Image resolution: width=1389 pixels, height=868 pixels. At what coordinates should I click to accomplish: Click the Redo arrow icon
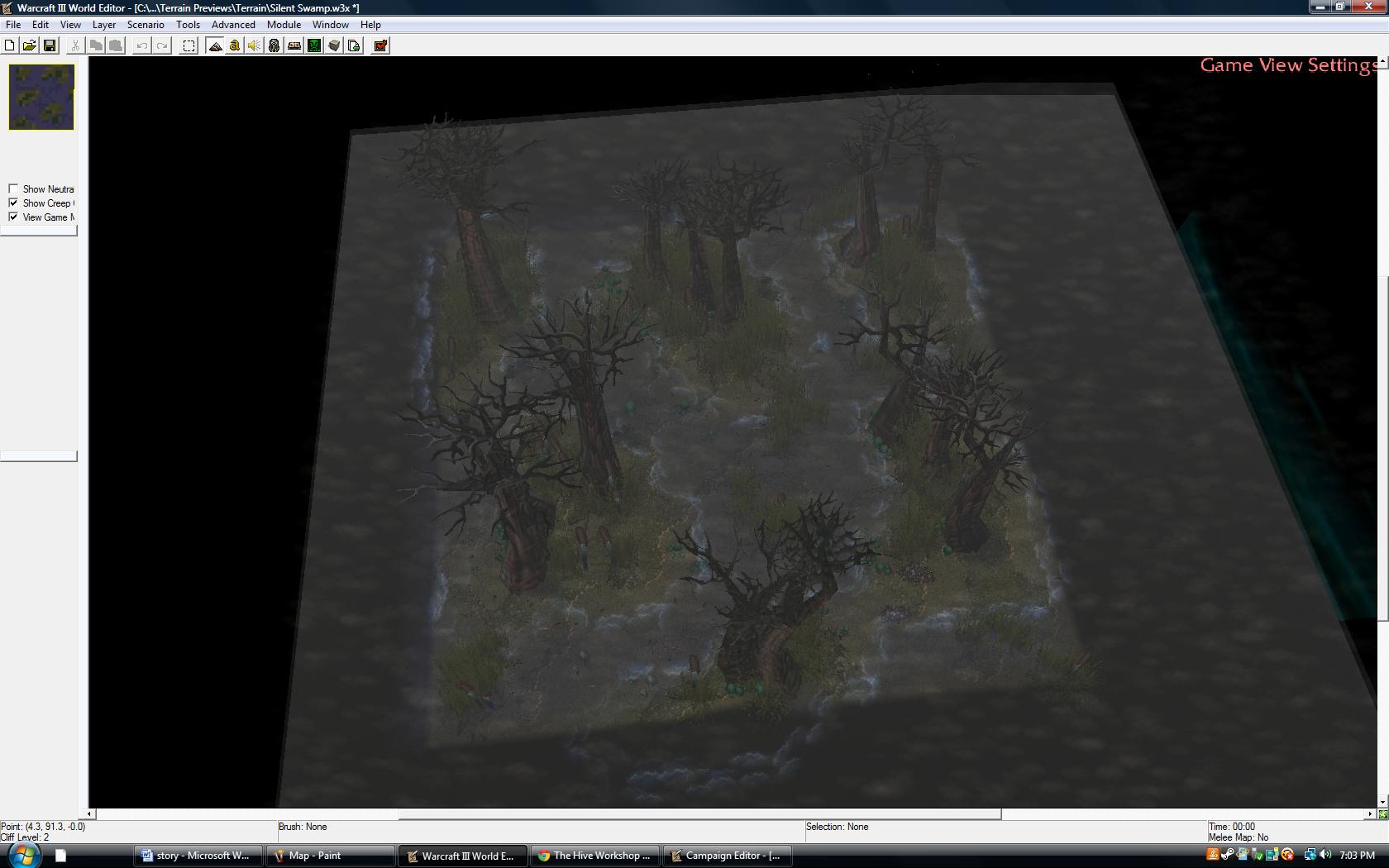[x=162, y=45]
